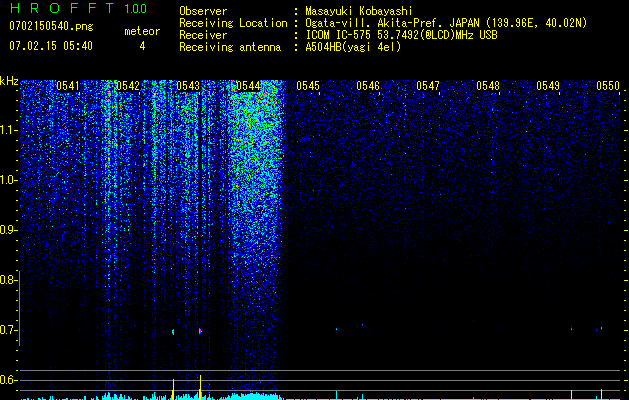Screen dimensions: 629x400
Task: Click the 0546 time marker
Action: tap(368, 86)
